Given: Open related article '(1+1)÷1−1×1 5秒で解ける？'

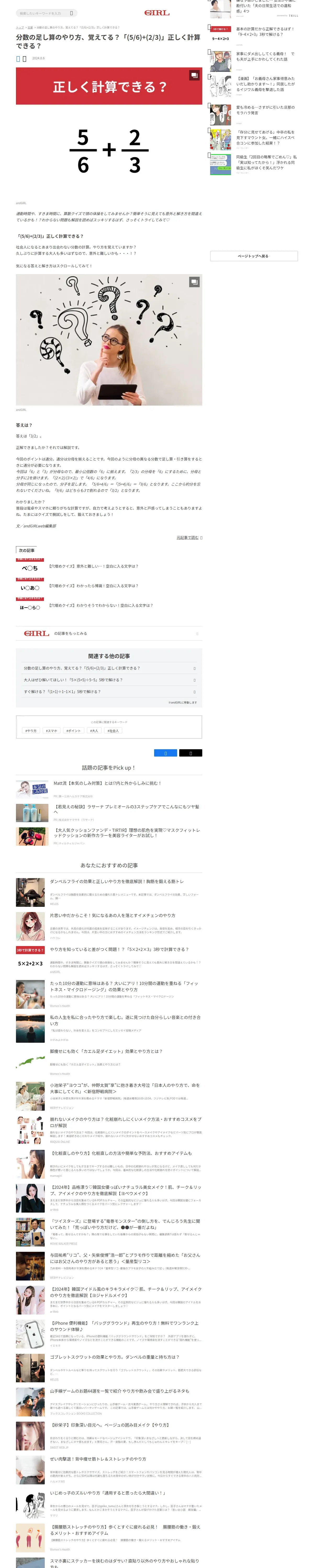Looking at the screenshot, I should pyautogui.click(x=109, y=692).
